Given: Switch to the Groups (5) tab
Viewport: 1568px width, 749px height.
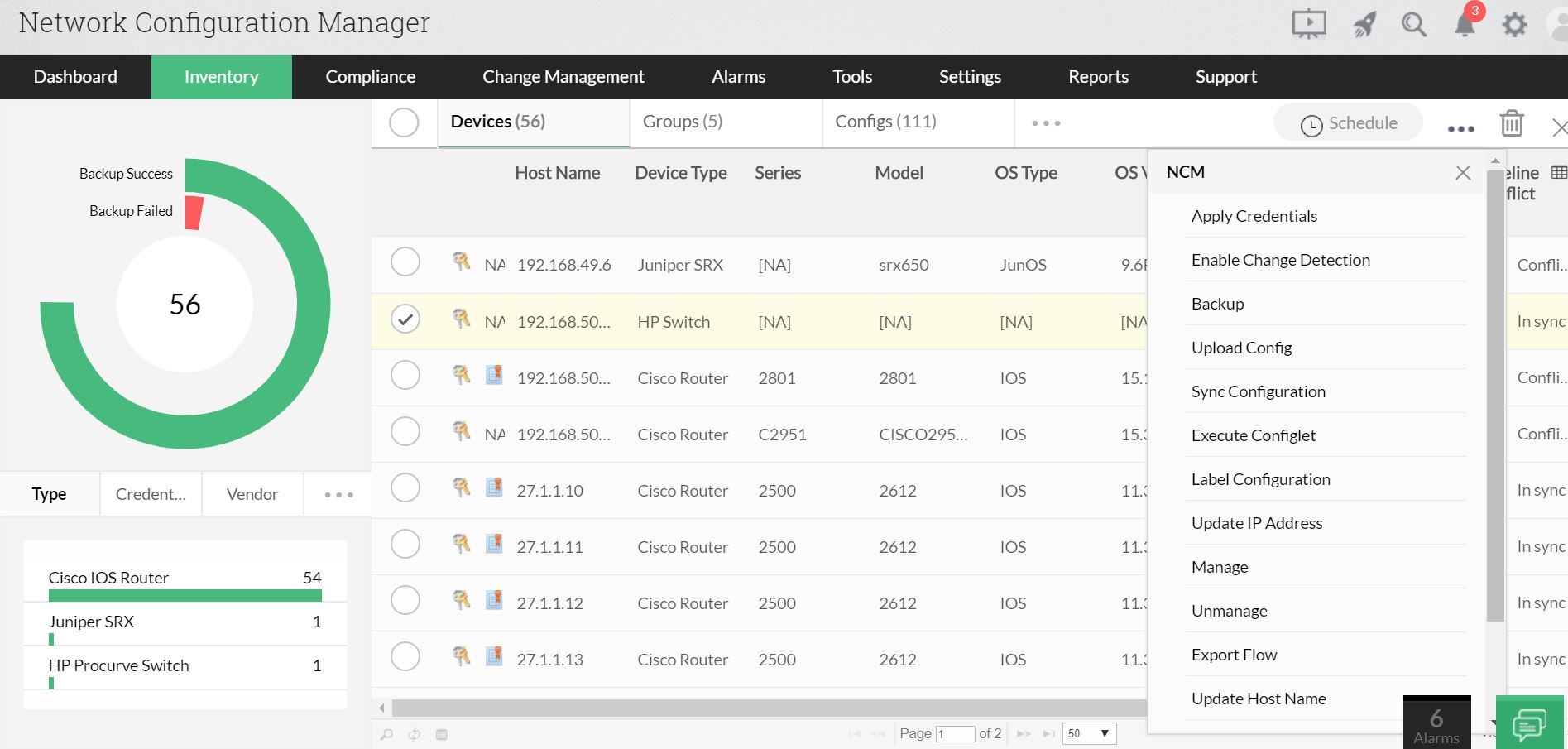Looking at the screenshot, I should coord(682,121).
